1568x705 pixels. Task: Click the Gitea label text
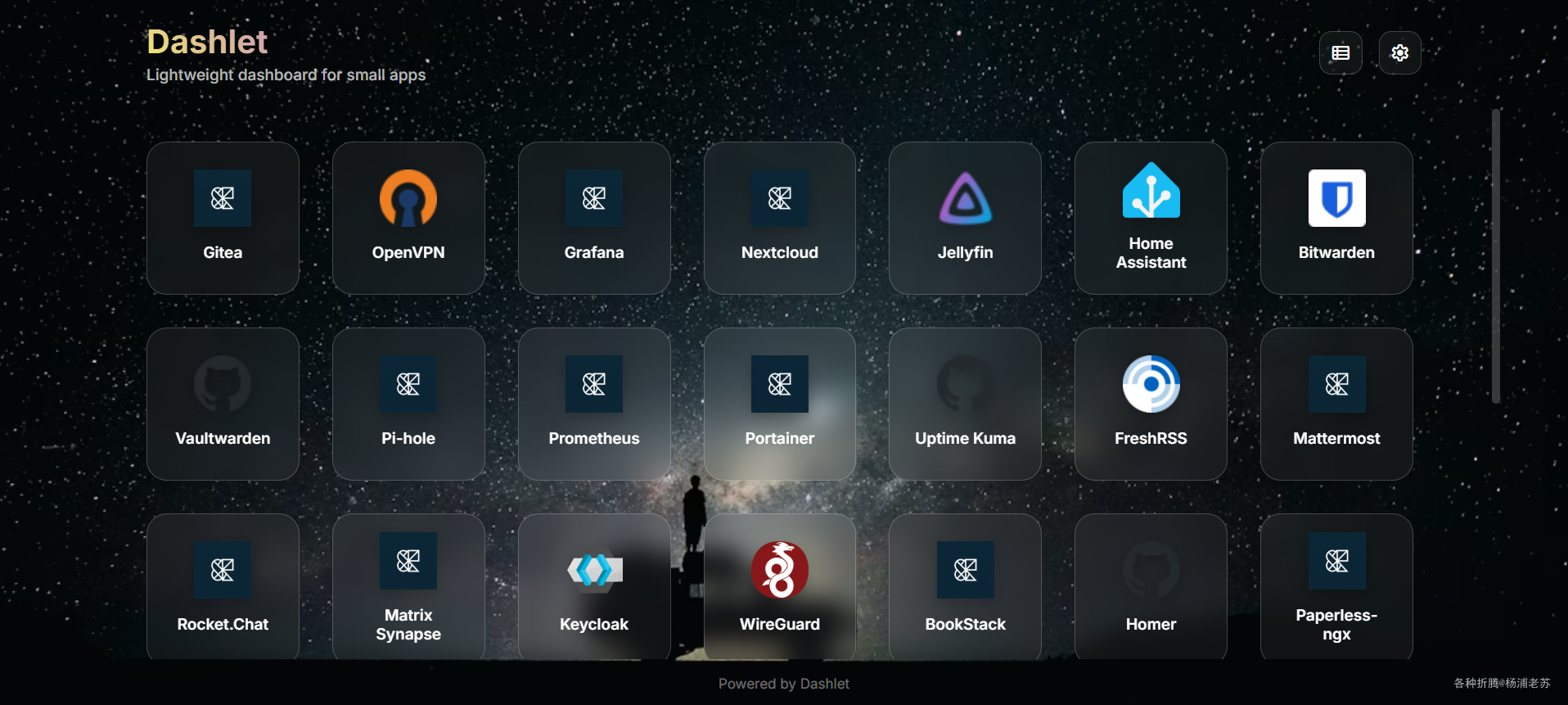pos(223,252)
